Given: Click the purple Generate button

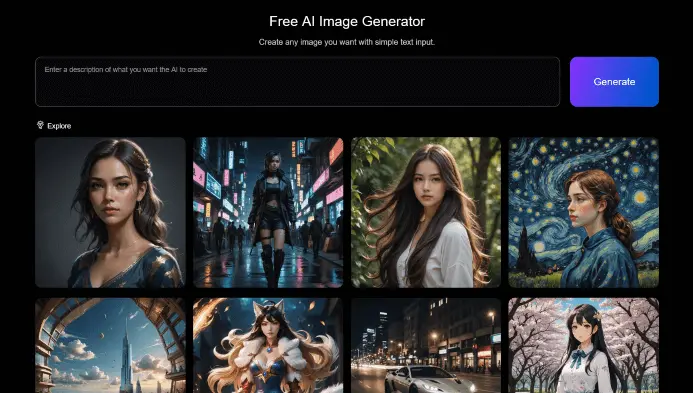Looking at the screenshot, I should point(614,82).
